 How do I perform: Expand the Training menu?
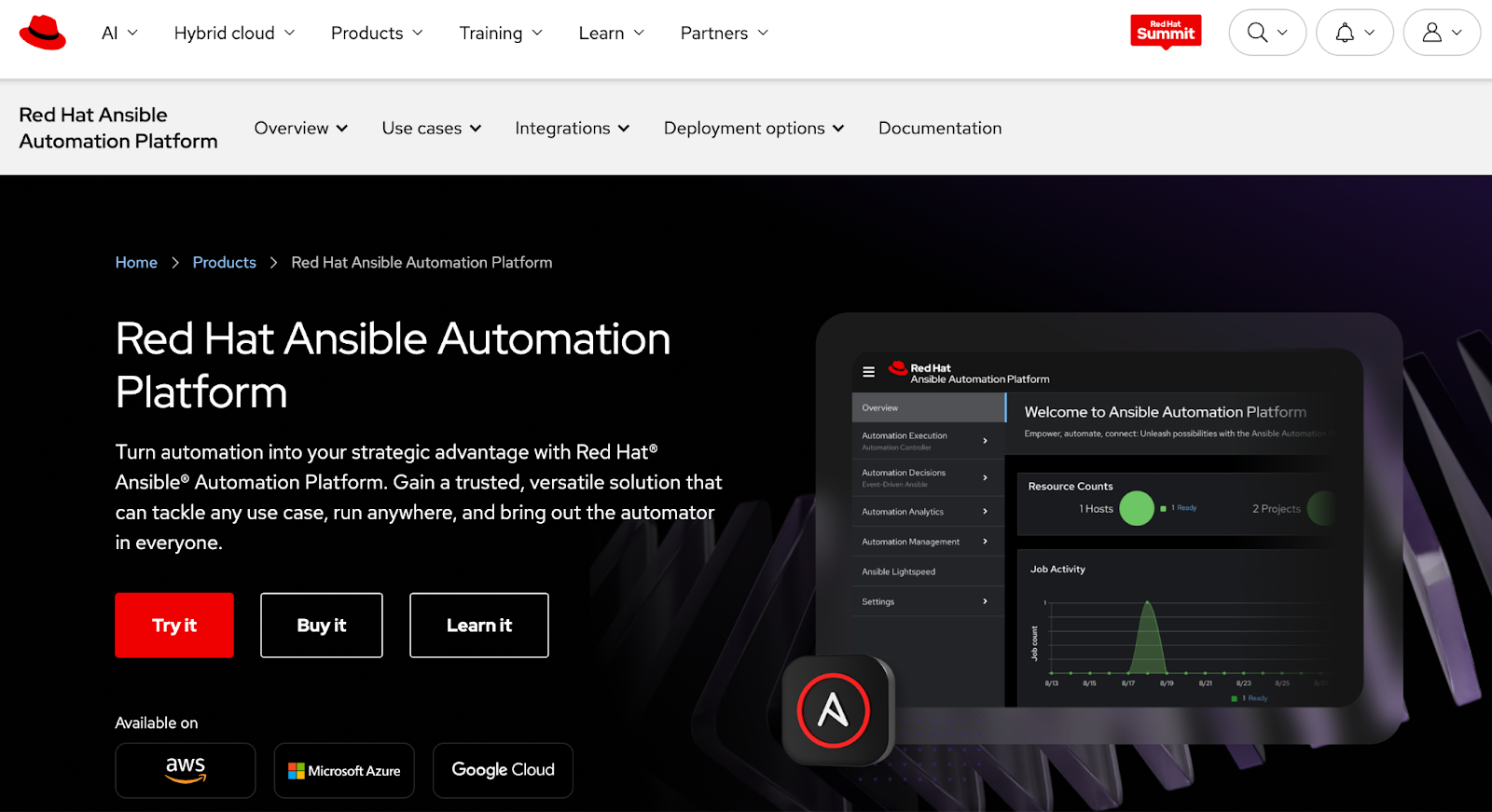tap(501, 33)
